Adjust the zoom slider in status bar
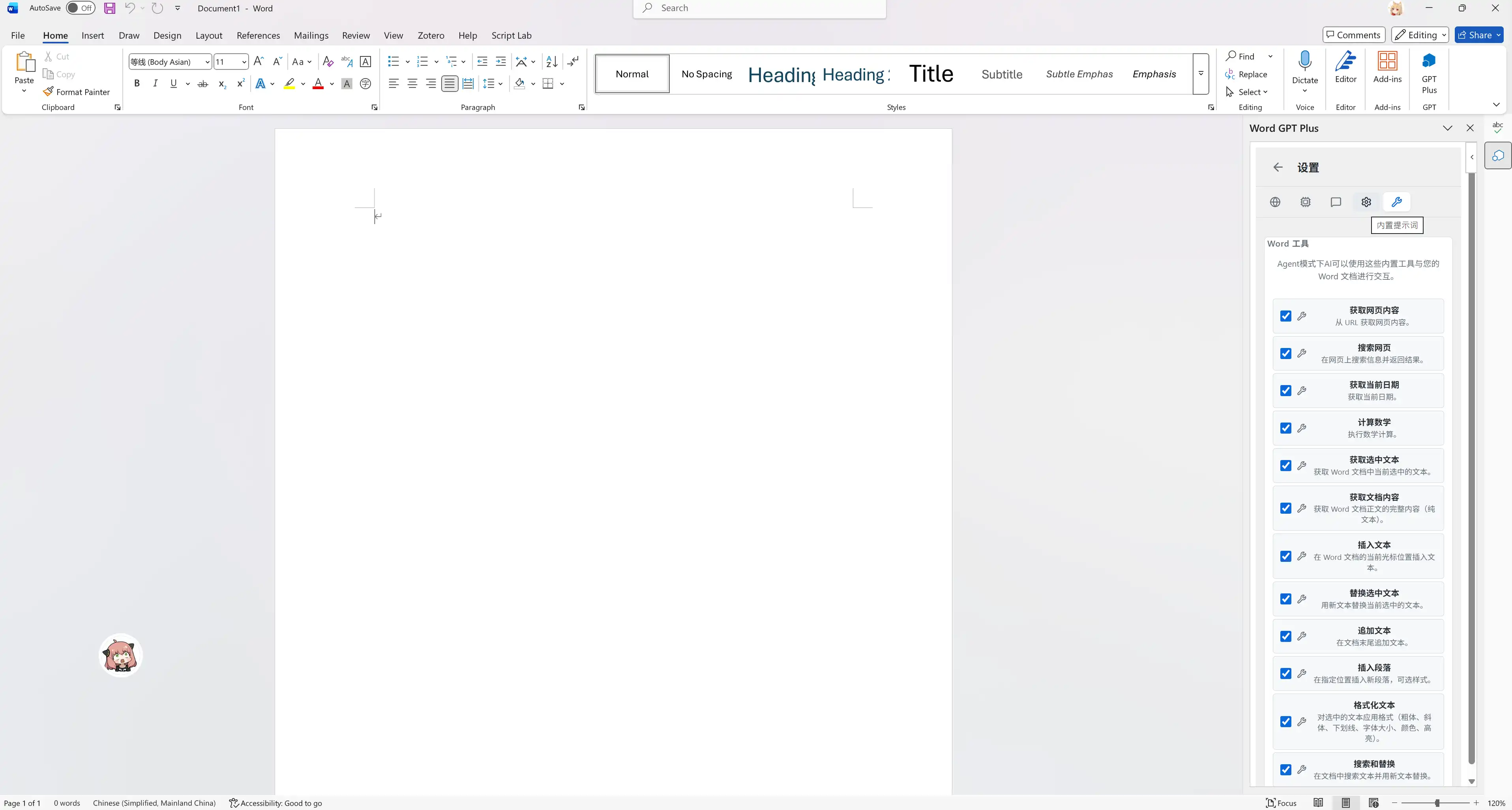The image size is (1512, 810). pos(1437,803)
